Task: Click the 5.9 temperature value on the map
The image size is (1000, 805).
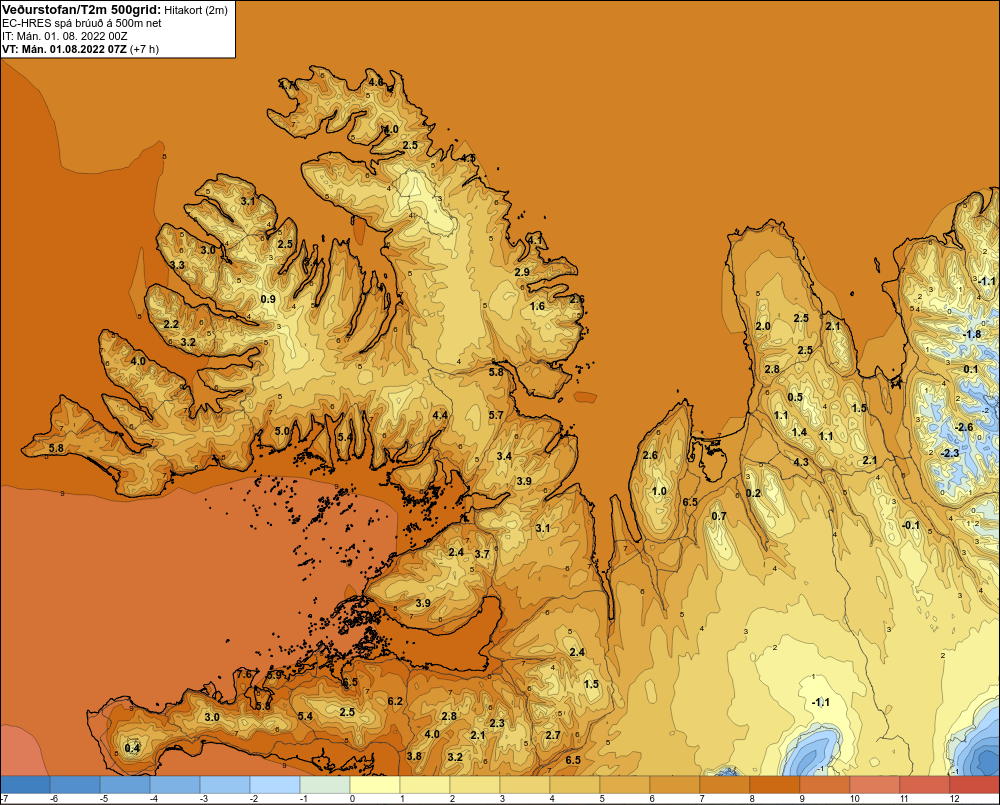Action: click(x=274, y=674)
